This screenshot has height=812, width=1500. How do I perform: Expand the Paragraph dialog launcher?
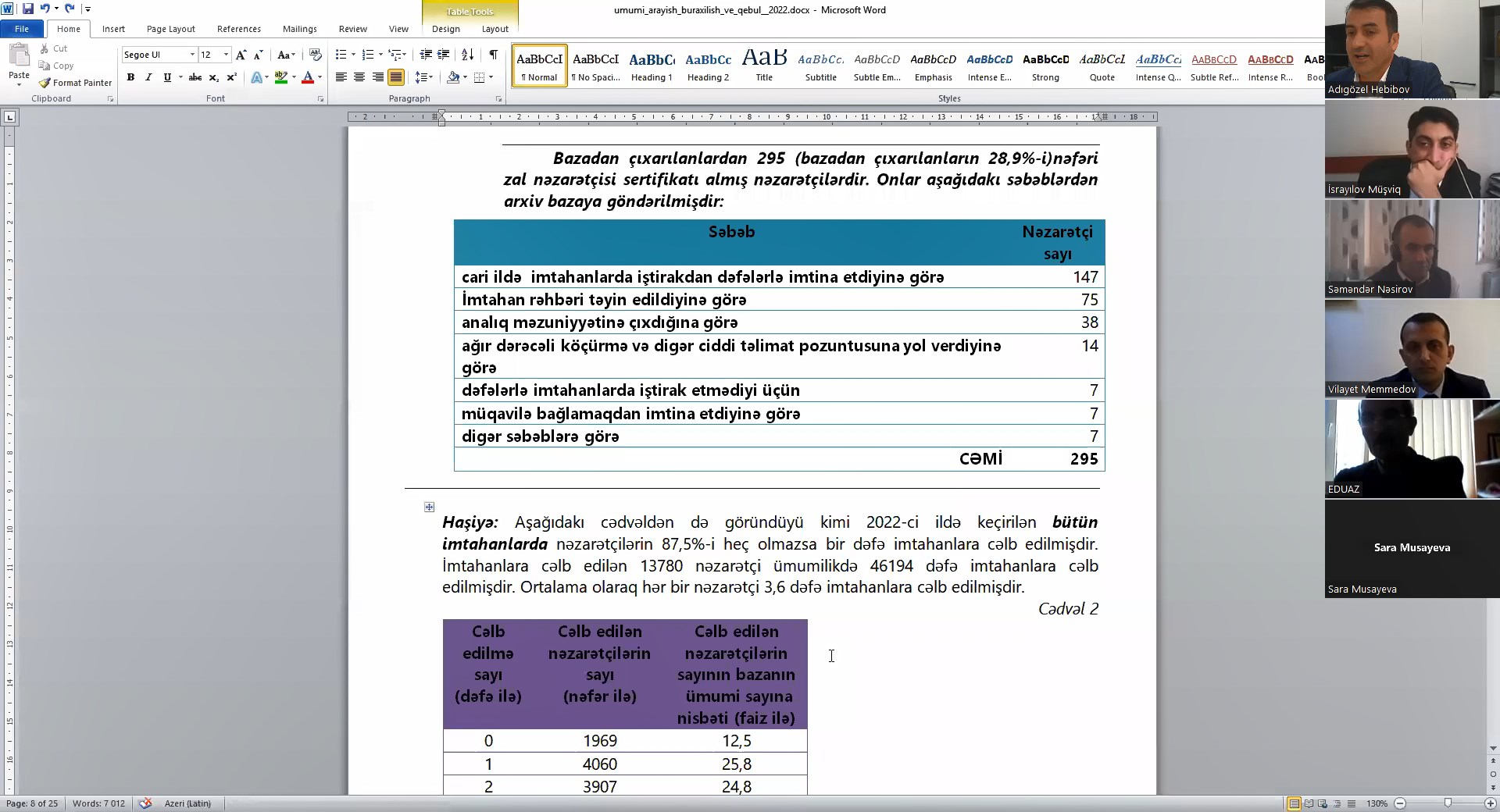coord(498,99)
